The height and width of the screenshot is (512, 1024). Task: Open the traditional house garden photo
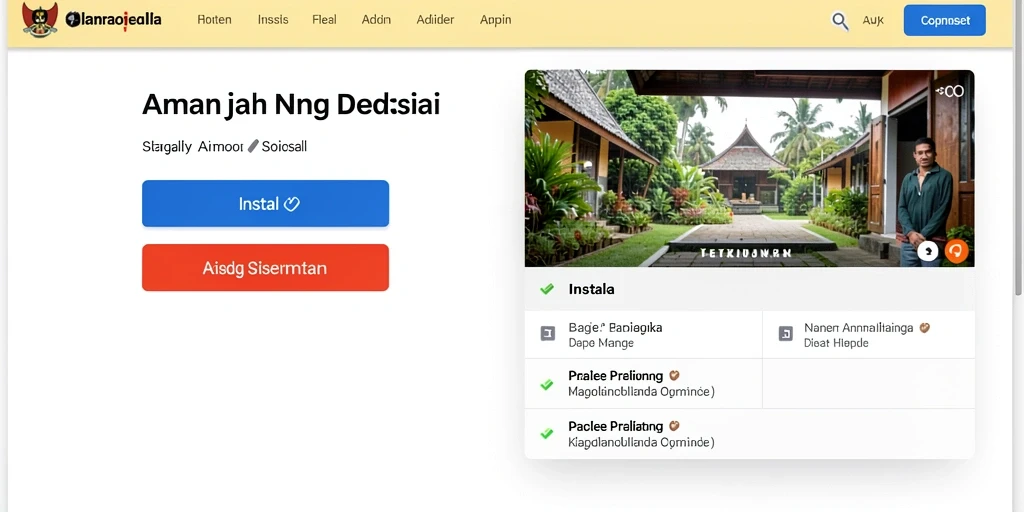[749, 168]
